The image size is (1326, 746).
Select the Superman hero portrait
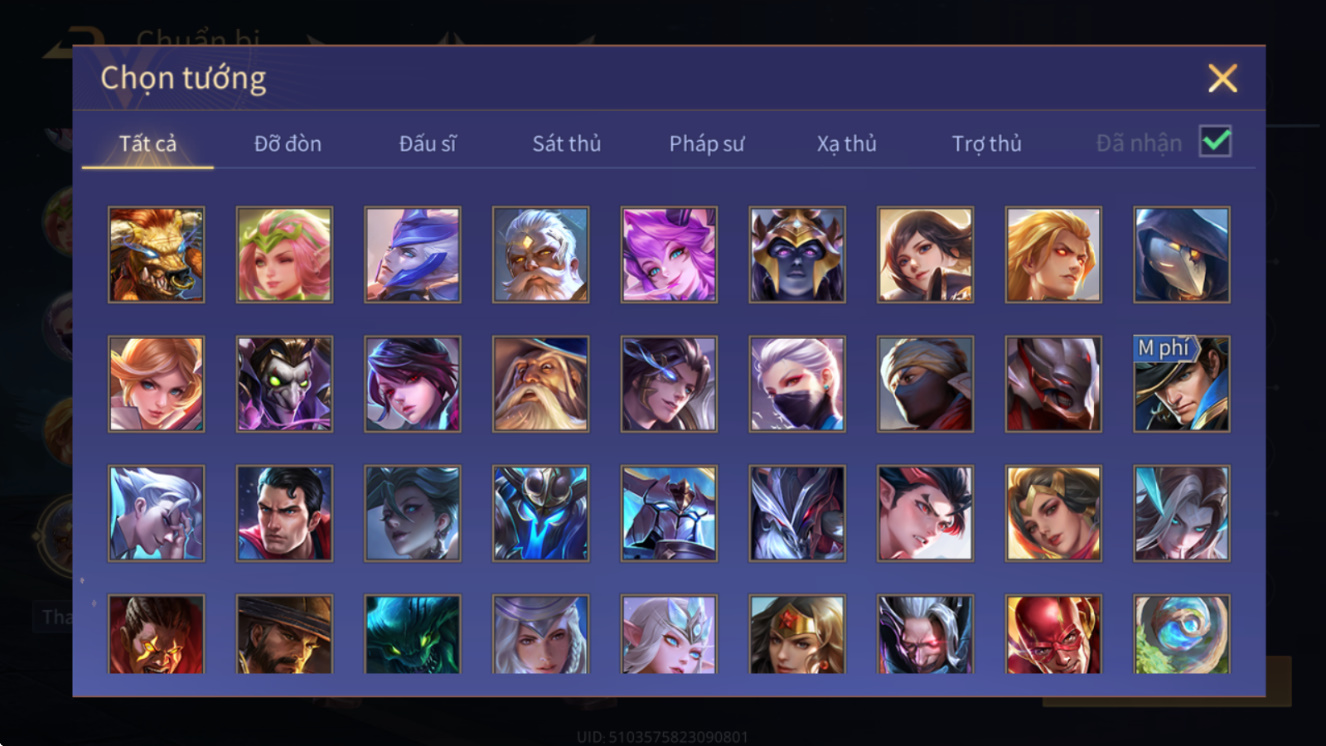point(284,513)
